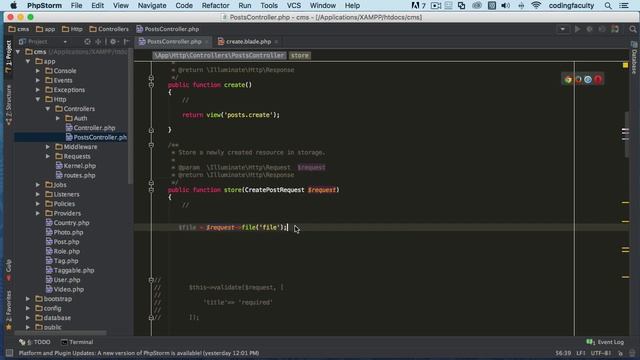Open the Navigate menu
Image resolution: width=640 pixels, height=360 pixels.
(x=152, y=5)
